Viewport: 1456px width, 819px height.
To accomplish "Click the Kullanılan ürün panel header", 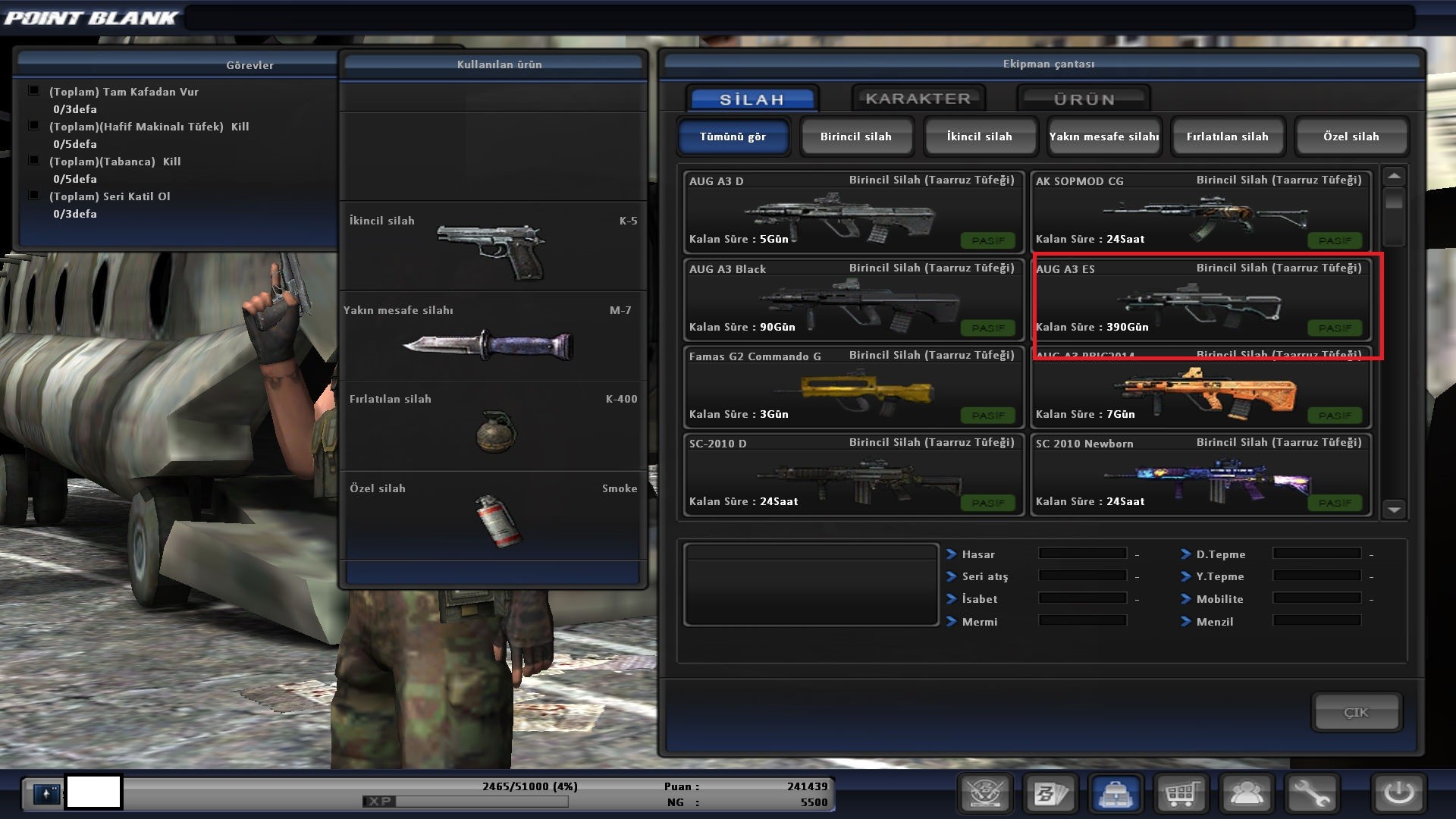I will click(x=493, y=64).
